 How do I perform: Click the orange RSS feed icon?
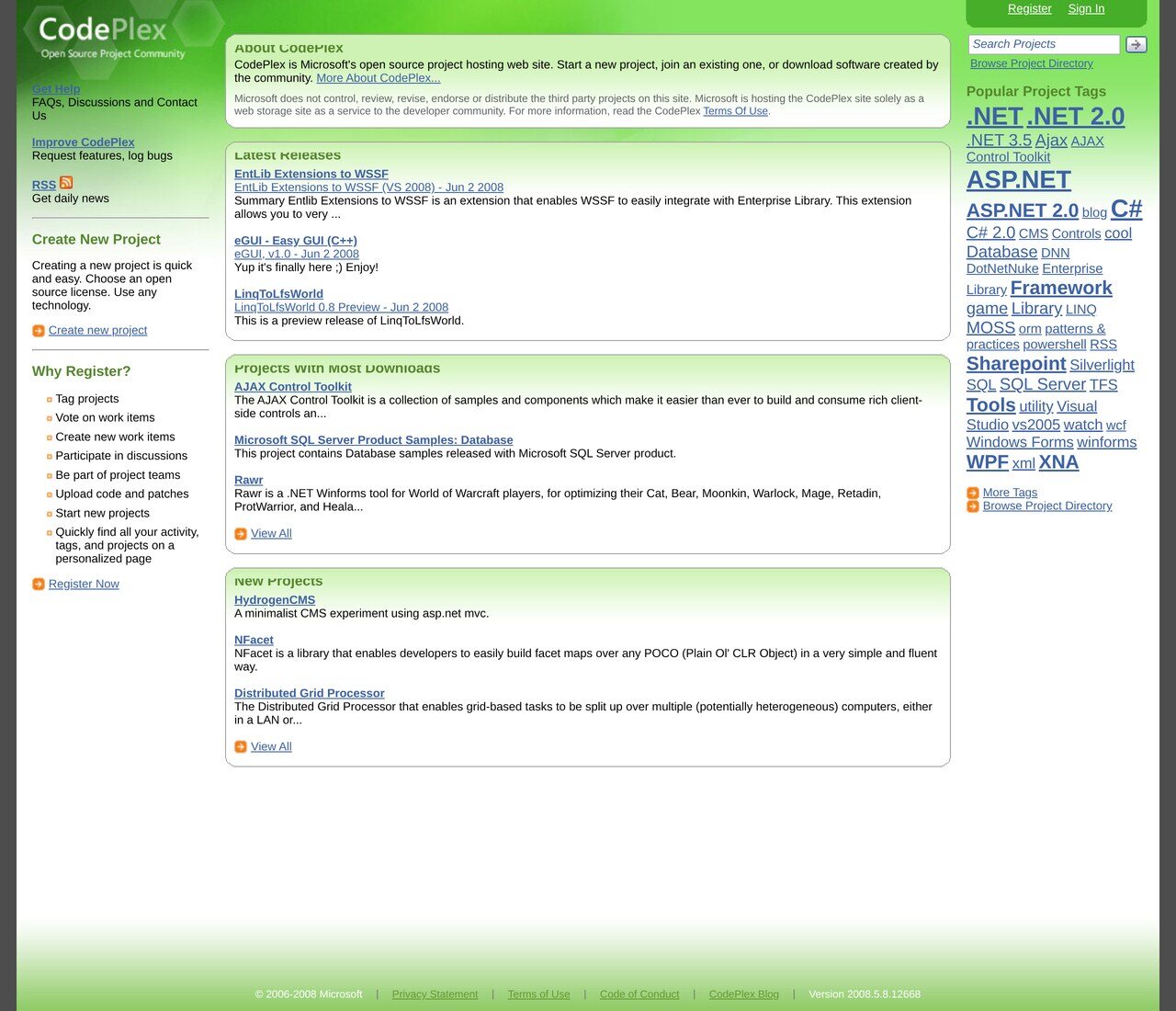66,183
